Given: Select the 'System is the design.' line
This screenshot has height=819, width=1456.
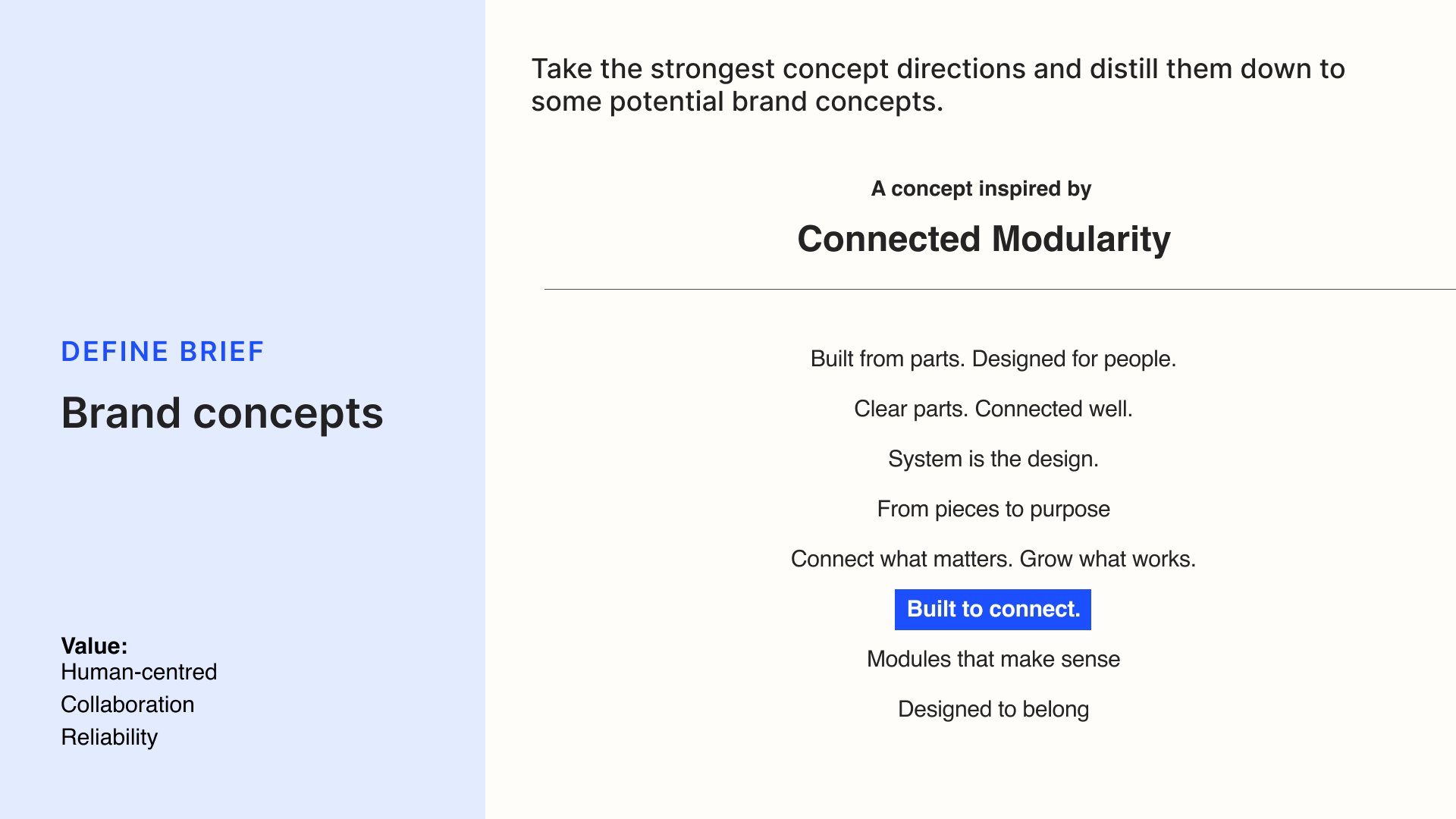Looking at the screenshot, I should click(993, 459).
